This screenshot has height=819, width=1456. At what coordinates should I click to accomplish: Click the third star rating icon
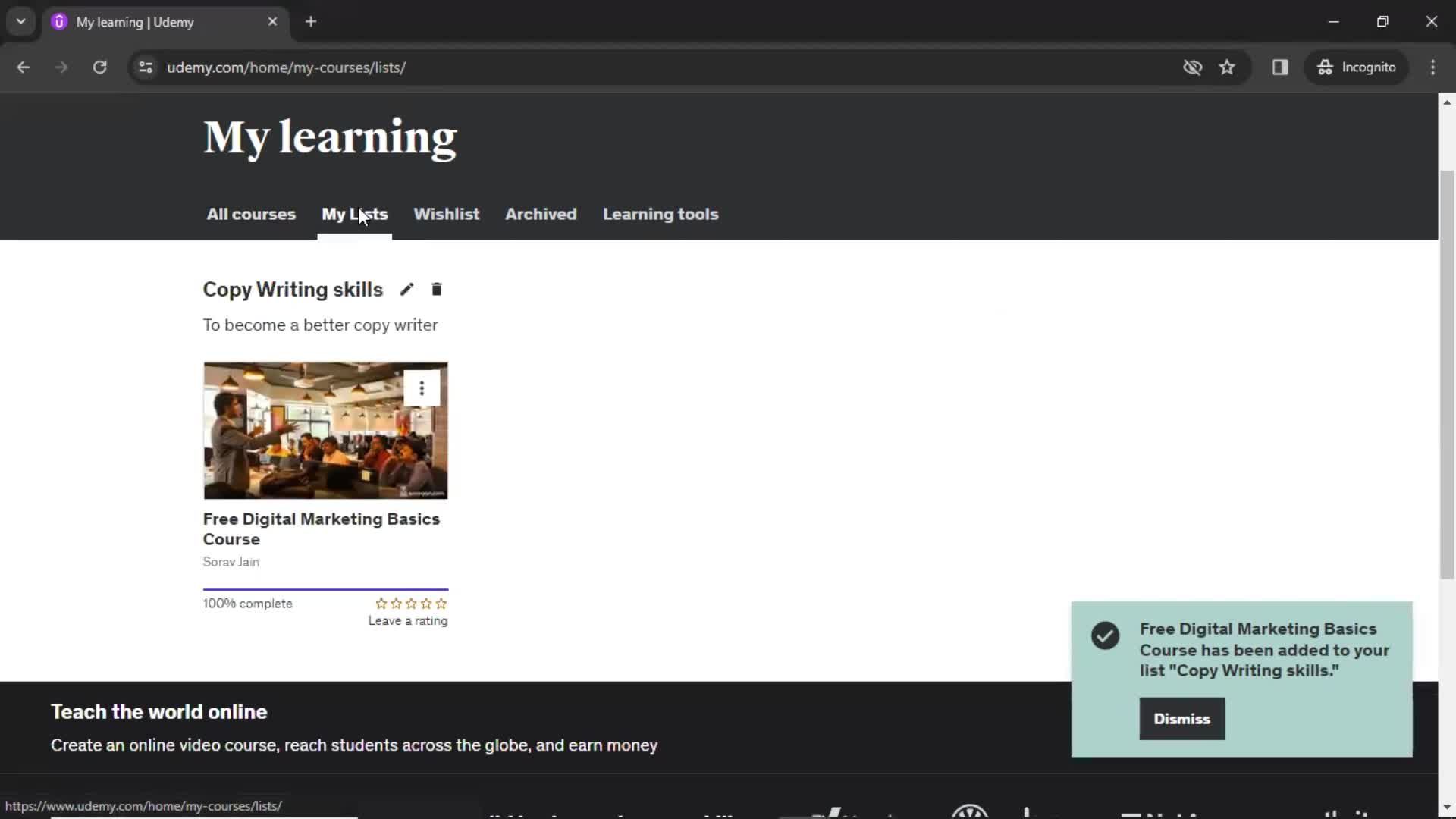tap(411, 602)
